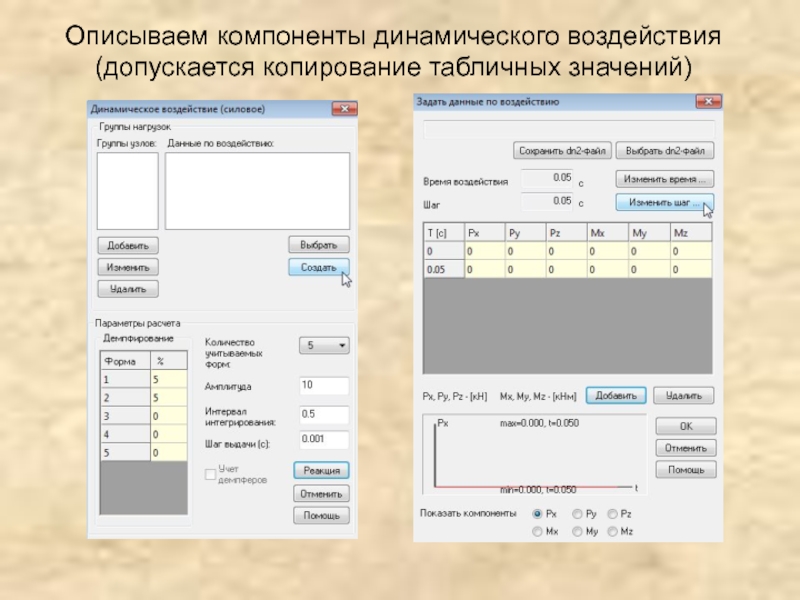Click the Py column header
The width and height of the screenshot is (800, 600).
point(526,233)
